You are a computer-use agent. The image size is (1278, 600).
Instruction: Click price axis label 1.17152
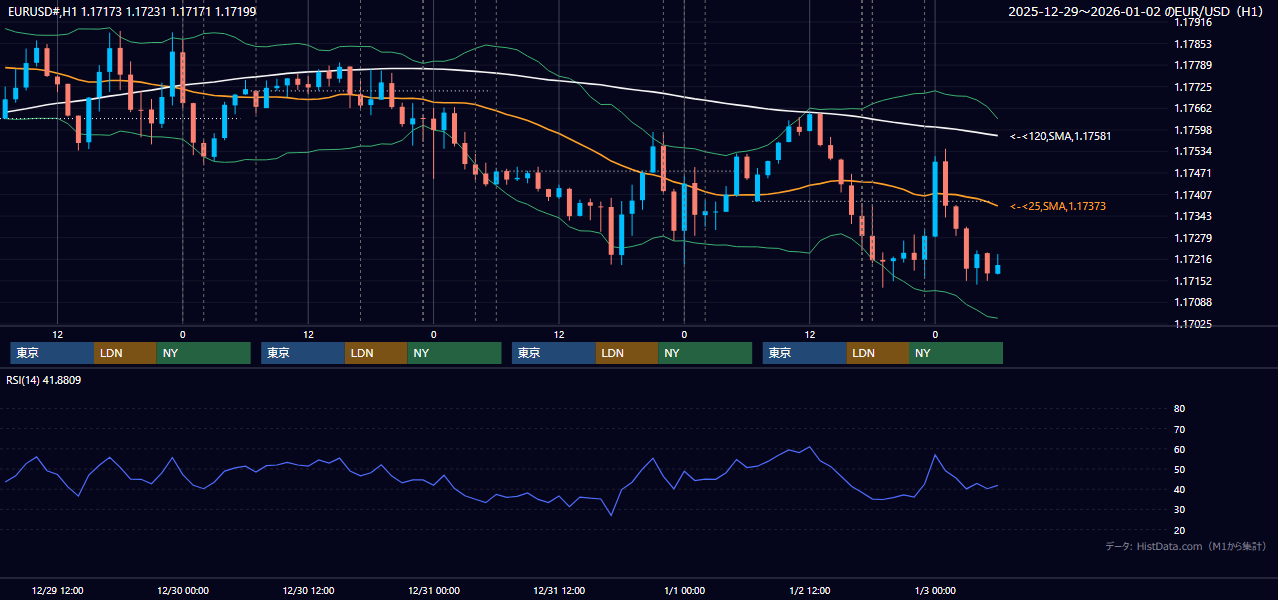[1192, 281]
